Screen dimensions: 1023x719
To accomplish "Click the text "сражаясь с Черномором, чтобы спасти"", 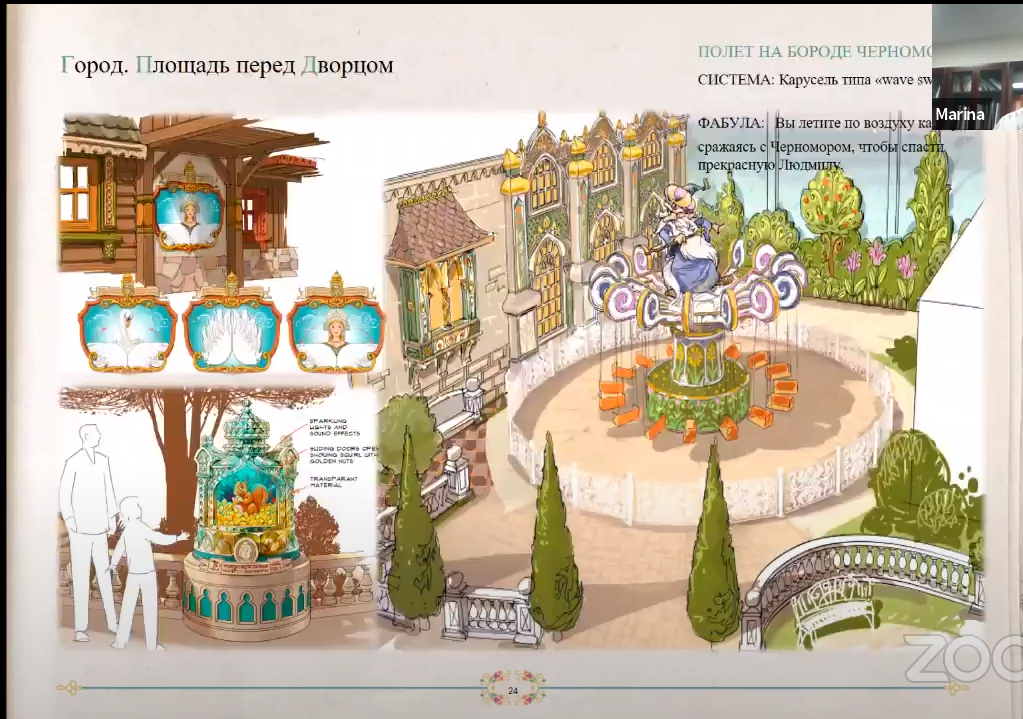I will pyautogui.click(x=821, y=147).
